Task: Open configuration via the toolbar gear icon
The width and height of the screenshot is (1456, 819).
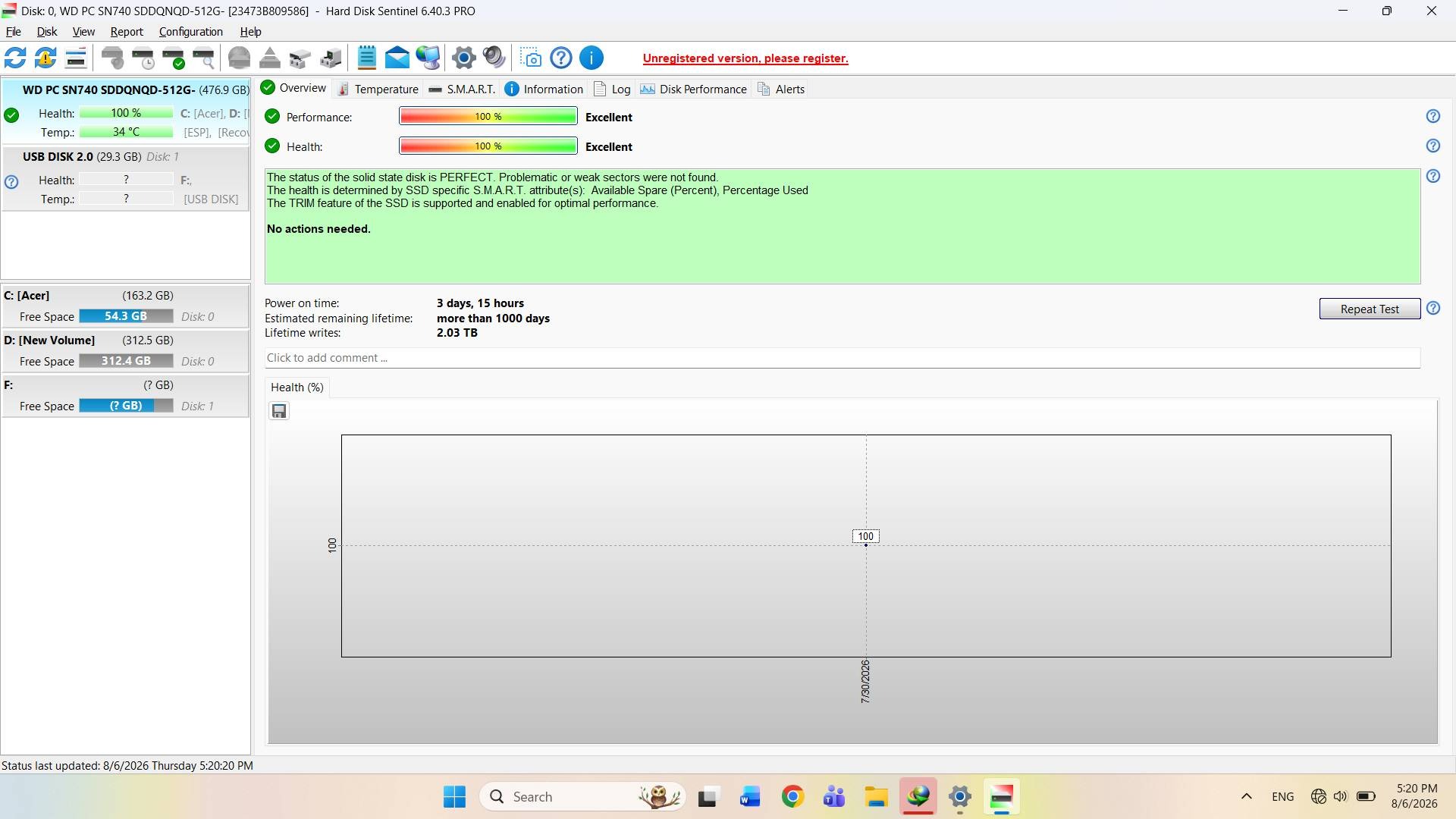Action: point(464,58)
